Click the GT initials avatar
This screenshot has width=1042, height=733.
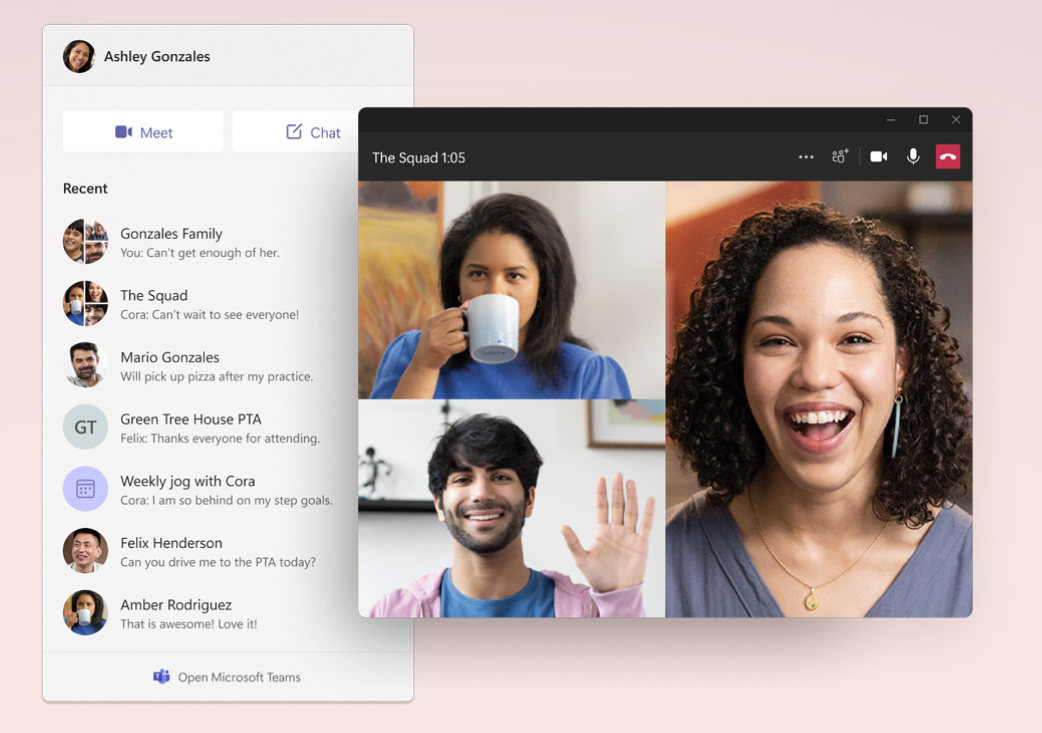coord(85,427)
